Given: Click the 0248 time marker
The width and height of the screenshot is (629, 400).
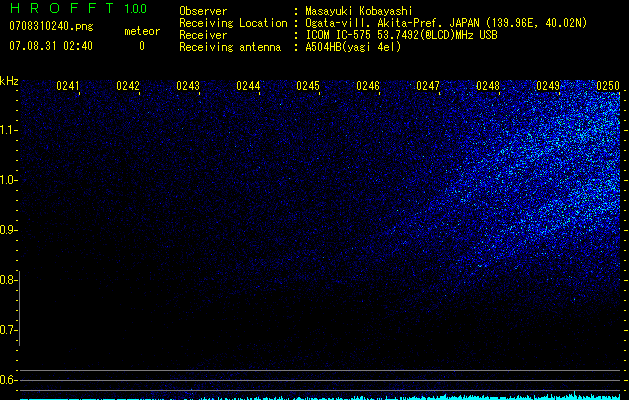Looking at the screenshot, I should [x=488, y=86].
